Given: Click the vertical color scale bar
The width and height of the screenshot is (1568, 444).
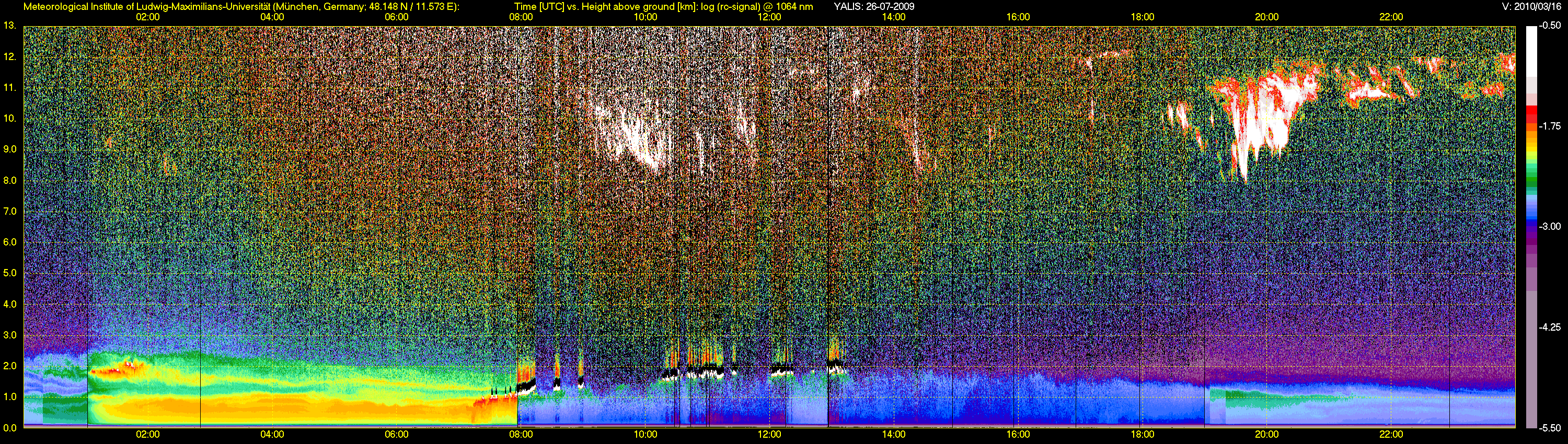Looking at the screenshot, I should (1531, 227).
